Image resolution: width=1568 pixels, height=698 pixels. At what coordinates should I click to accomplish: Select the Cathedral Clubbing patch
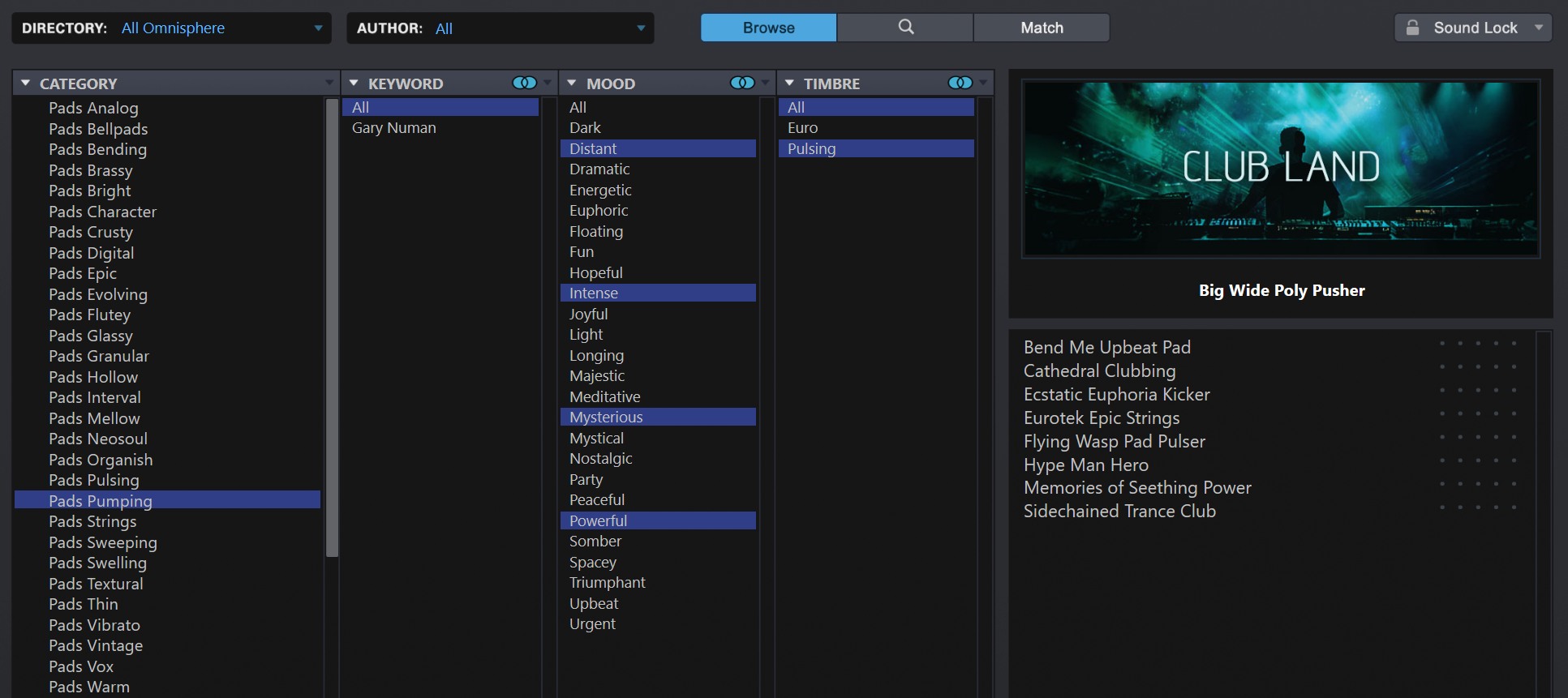[1099, 371]
